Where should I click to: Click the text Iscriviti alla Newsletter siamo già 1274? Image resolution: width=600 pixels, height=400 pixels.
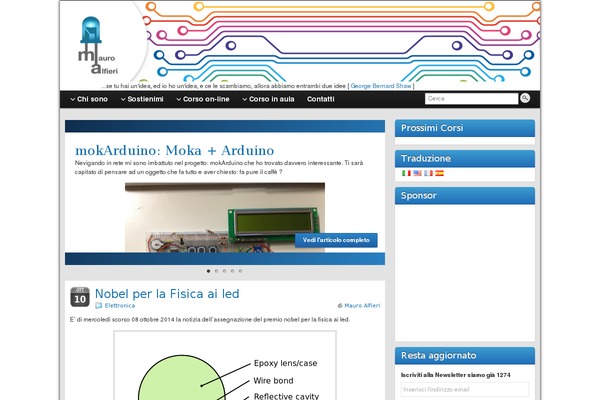pos(455,375)
